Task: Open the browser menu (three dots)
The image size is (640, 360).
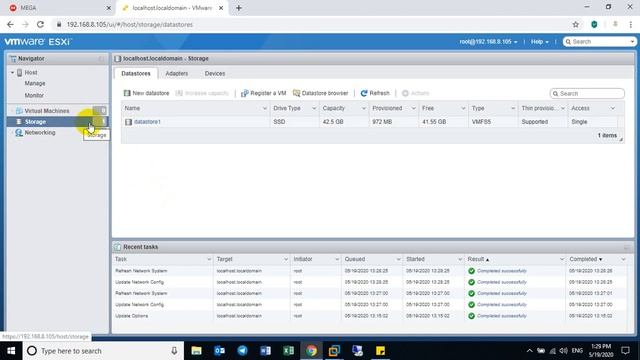Action: (x=631, y=24)
